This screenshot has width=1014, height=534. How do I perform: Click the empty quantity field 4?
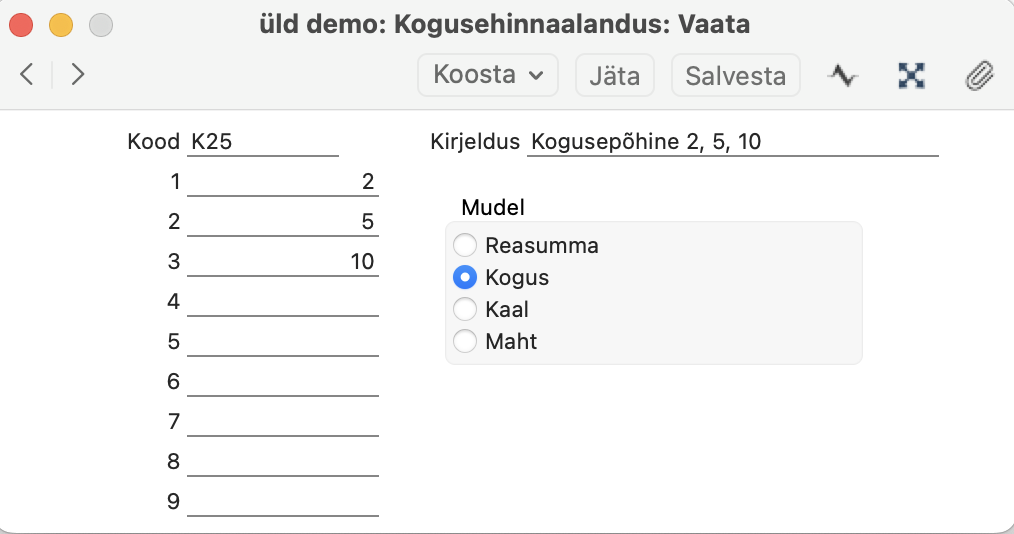coord(283,302)
